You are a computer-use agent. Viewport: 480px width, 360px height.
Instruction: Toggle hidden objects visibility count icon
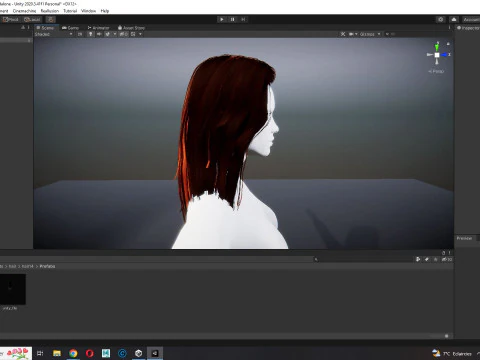click(123, 34)
